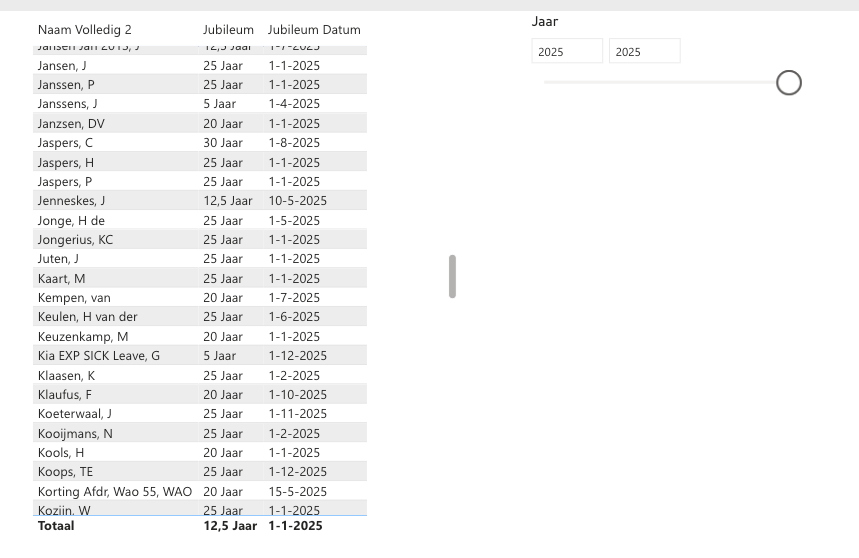Screen dimensions: 859x558
Task: Select the Janzsen, DV name cell
Action: tap(71, 124)
